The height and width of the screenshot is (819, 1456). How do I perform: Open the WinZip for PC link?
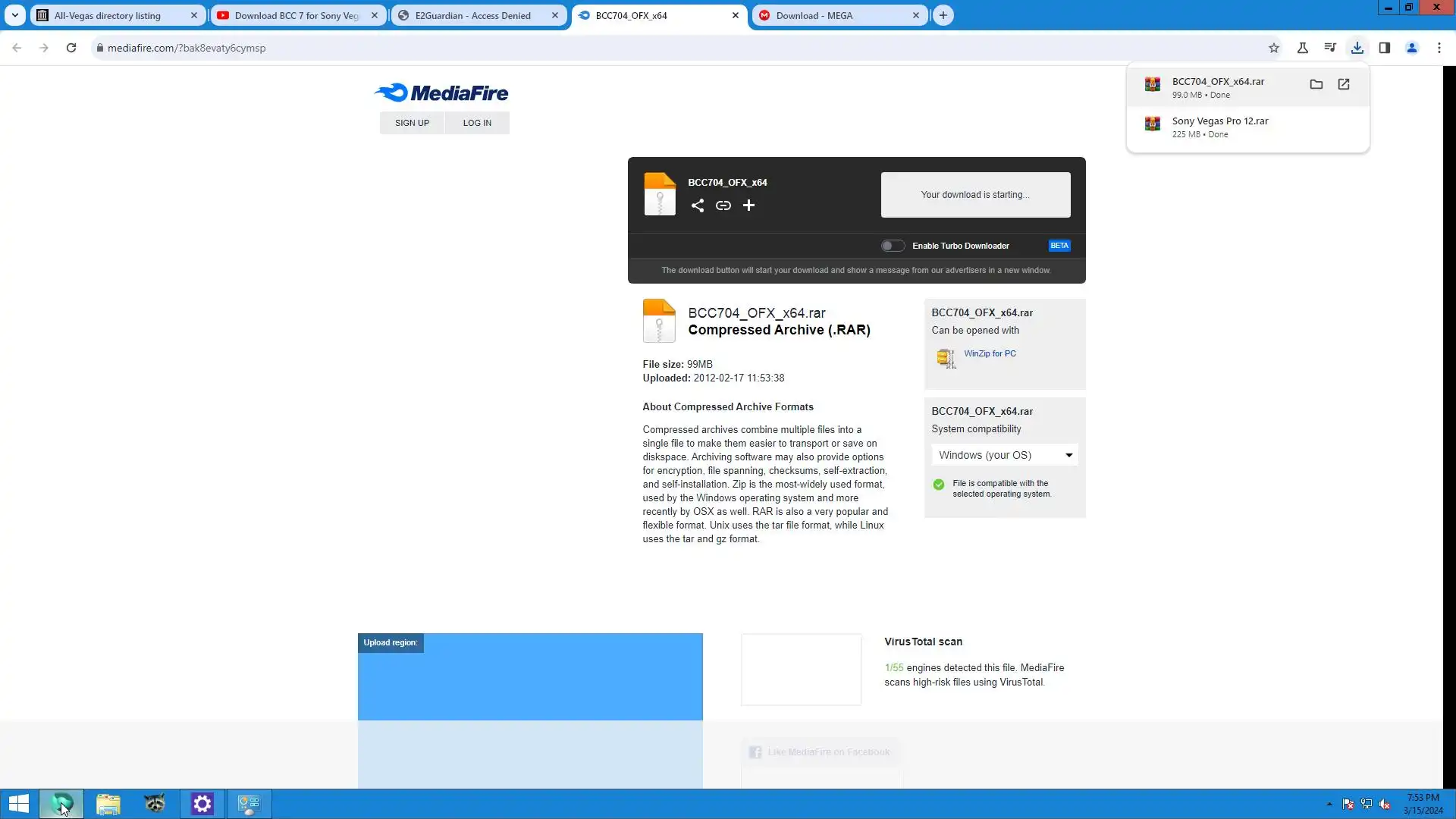pyautogui.click(x=990, y=353)
